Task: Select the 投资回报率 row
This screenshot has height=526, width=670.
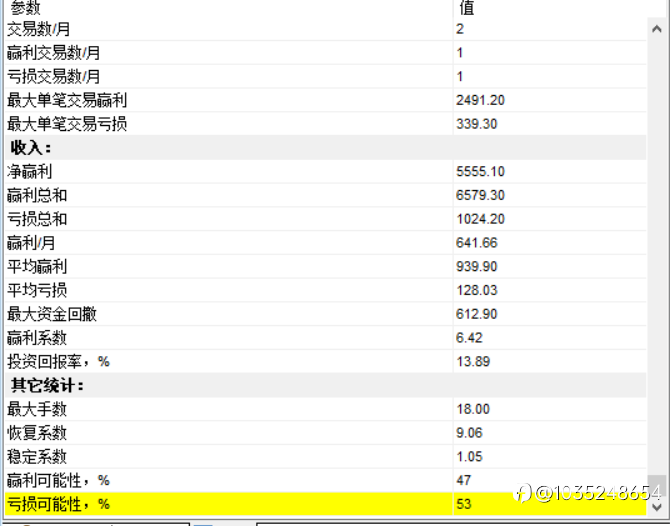Action: pos(326,361)
